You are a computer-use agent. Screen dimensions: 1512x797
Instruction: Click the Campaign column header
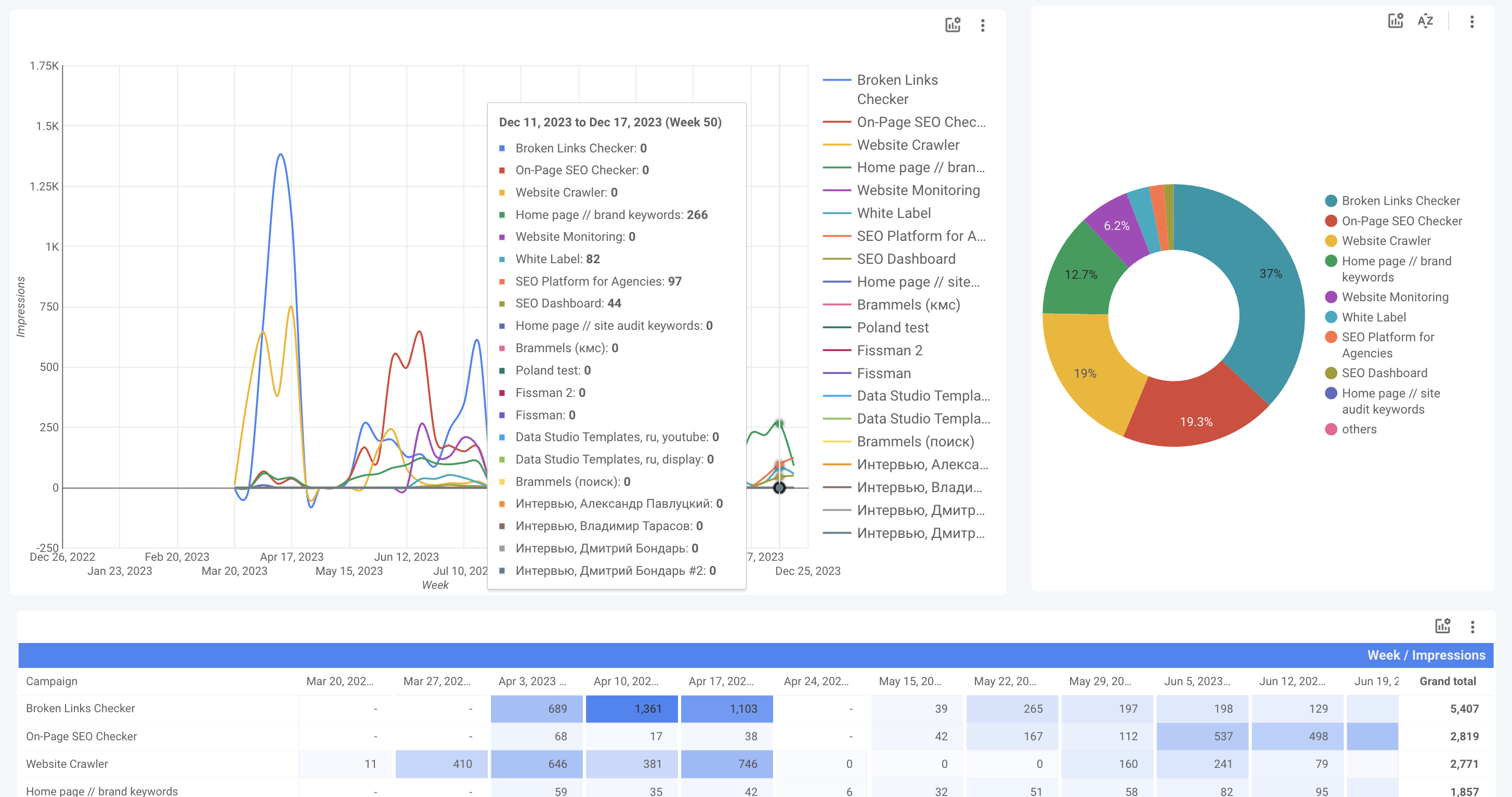coord(51,682)
